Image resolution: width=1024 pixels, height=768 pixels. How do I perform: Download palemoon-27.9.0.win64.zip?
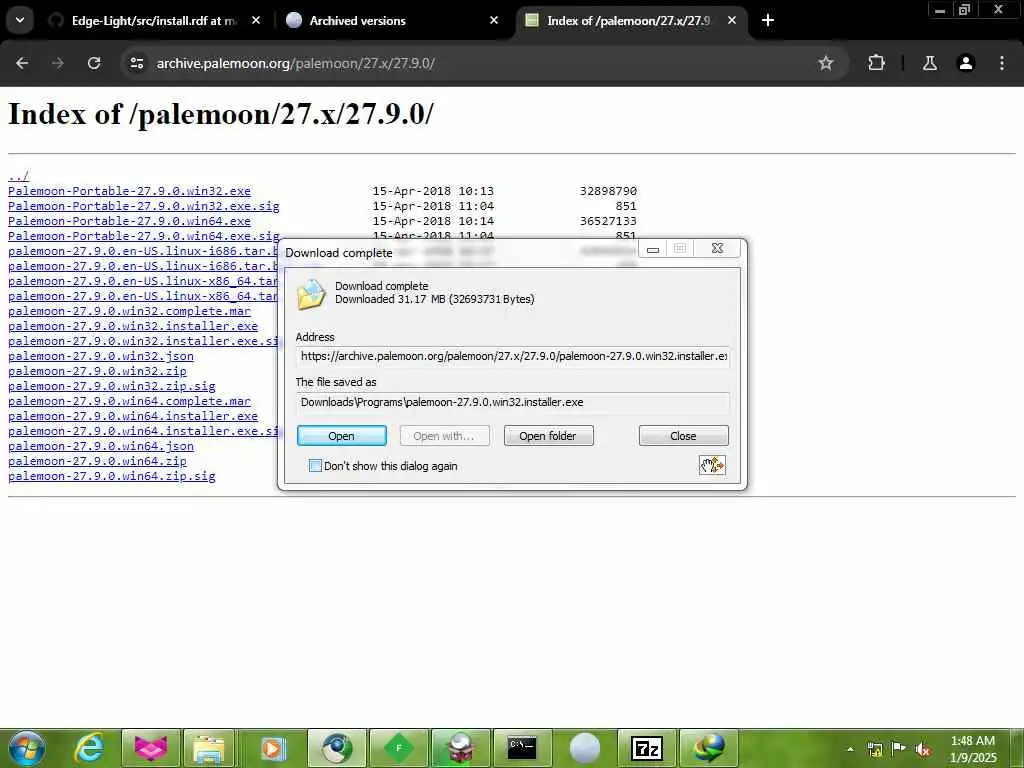(x=97, y=461)
